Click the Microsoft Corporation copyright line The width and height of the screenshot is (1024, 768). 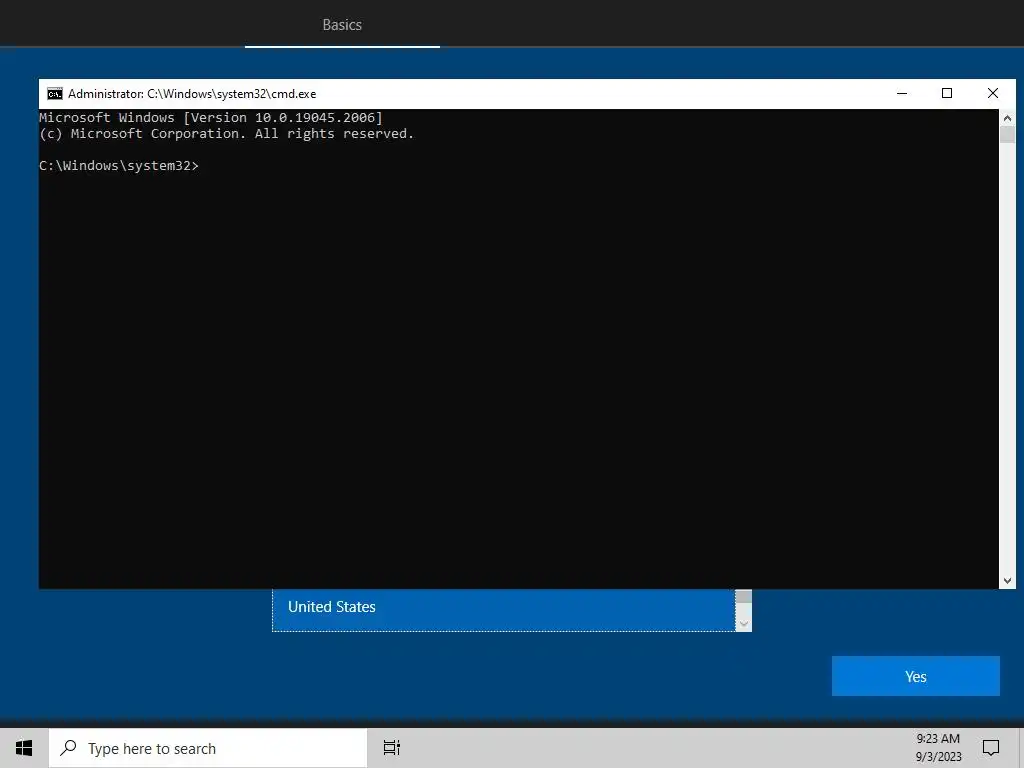click(x=227, y=134)
